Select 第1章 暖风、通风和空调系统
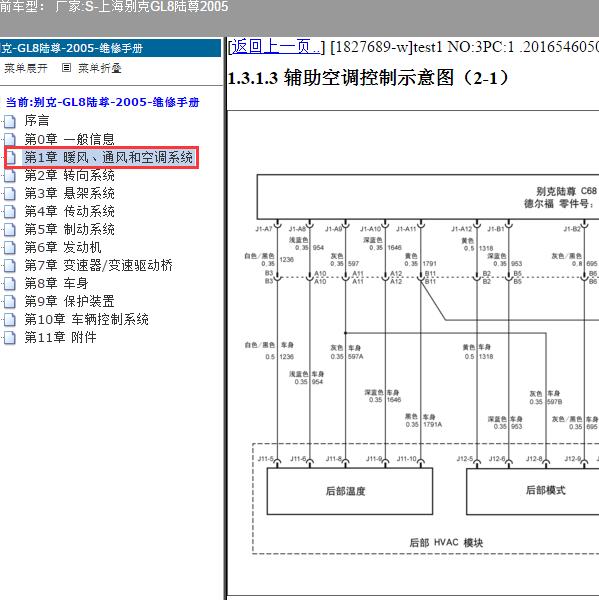599x600 pixels. click(109, 157)
